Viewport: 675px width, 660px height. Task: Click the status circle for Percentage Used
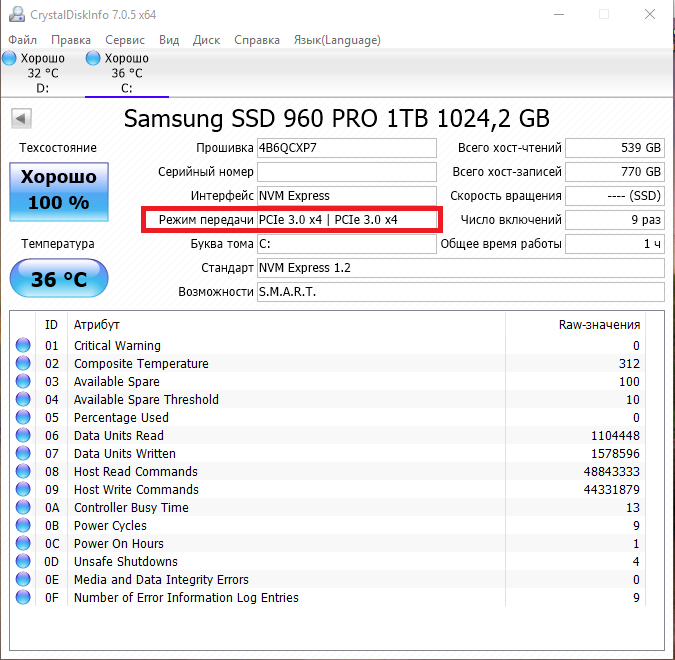(23, 418)
